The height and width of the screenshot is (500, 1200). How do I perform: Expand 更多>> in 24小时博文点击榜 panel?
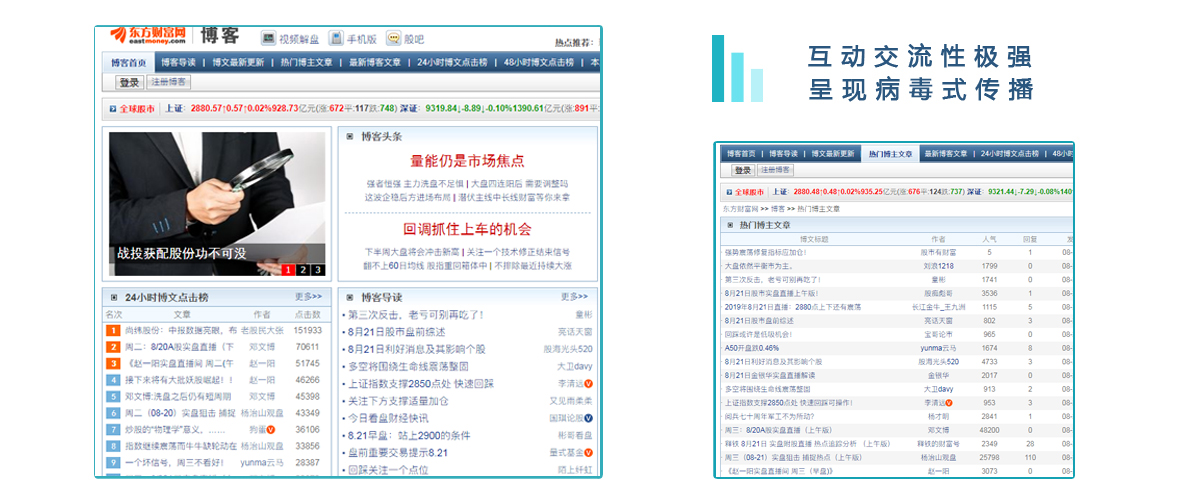tap(308, 297)
